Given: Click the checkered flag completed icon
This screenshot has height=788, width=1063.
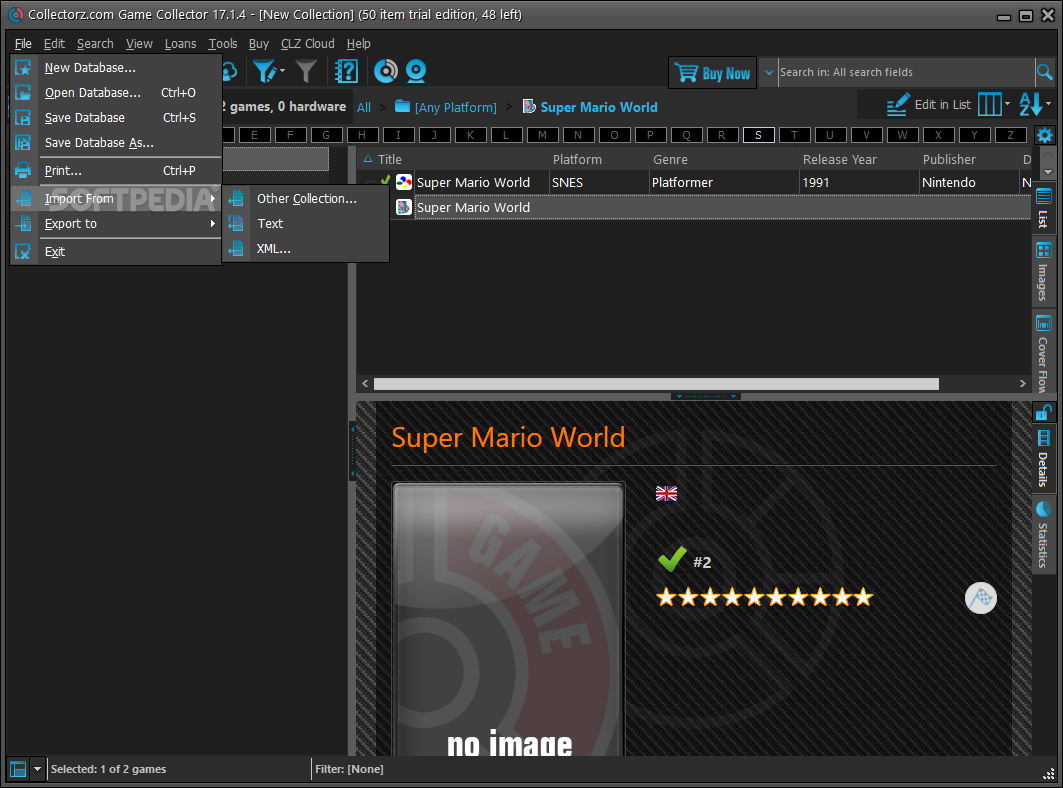Looking at the screenshot, I should (x=980, y=598).
